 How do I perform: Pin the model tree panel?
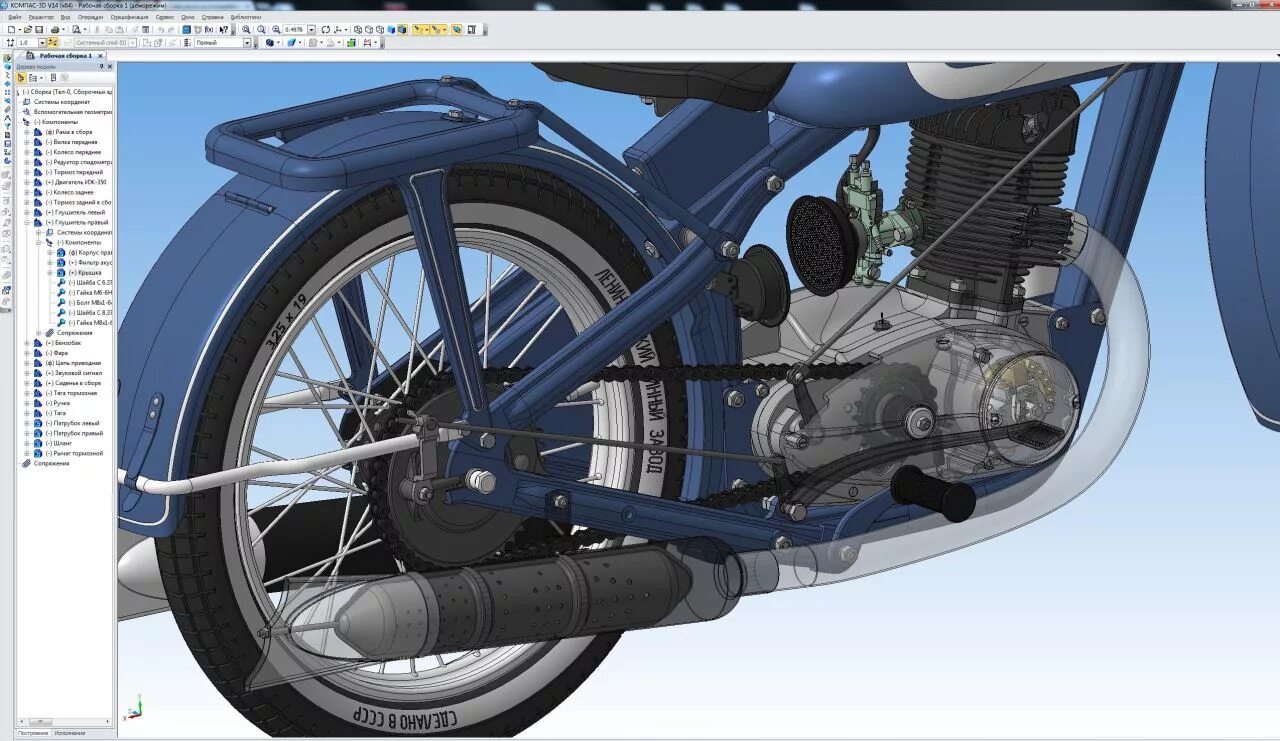pos(102,67)
